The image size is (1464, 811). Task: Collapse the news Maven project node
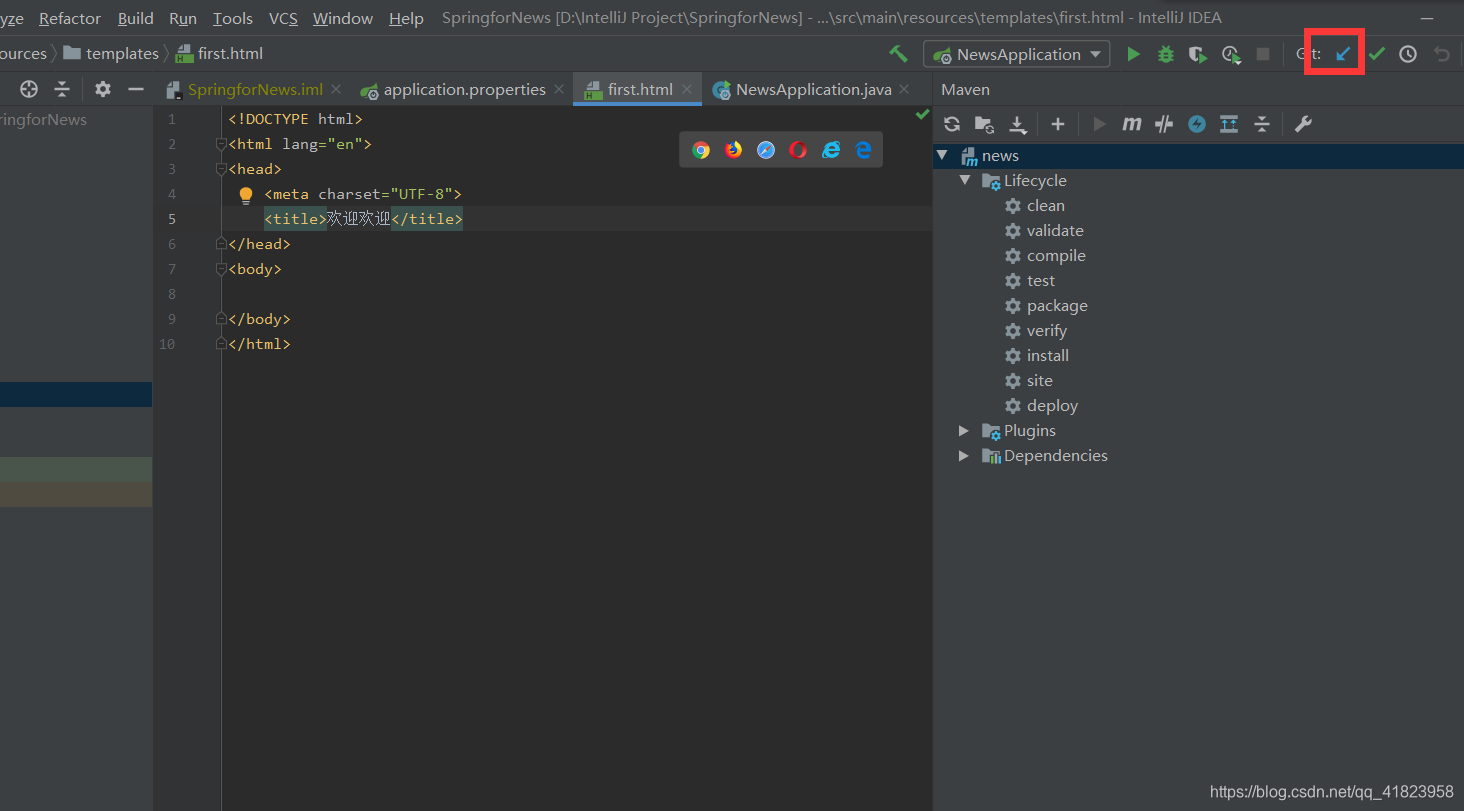click(942, 155)
